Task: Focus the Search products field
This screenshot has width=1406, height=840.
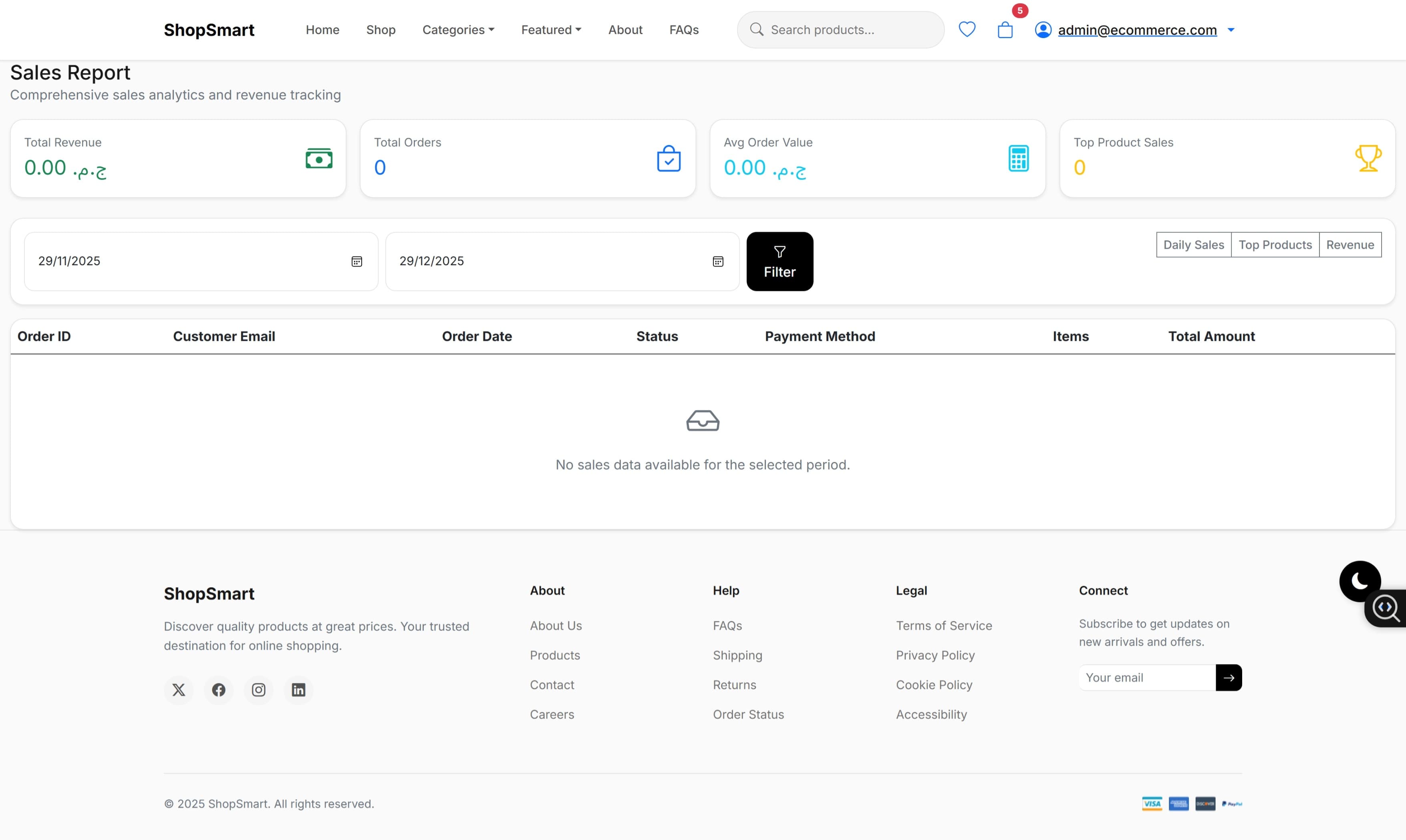Action: pos(840,30)
